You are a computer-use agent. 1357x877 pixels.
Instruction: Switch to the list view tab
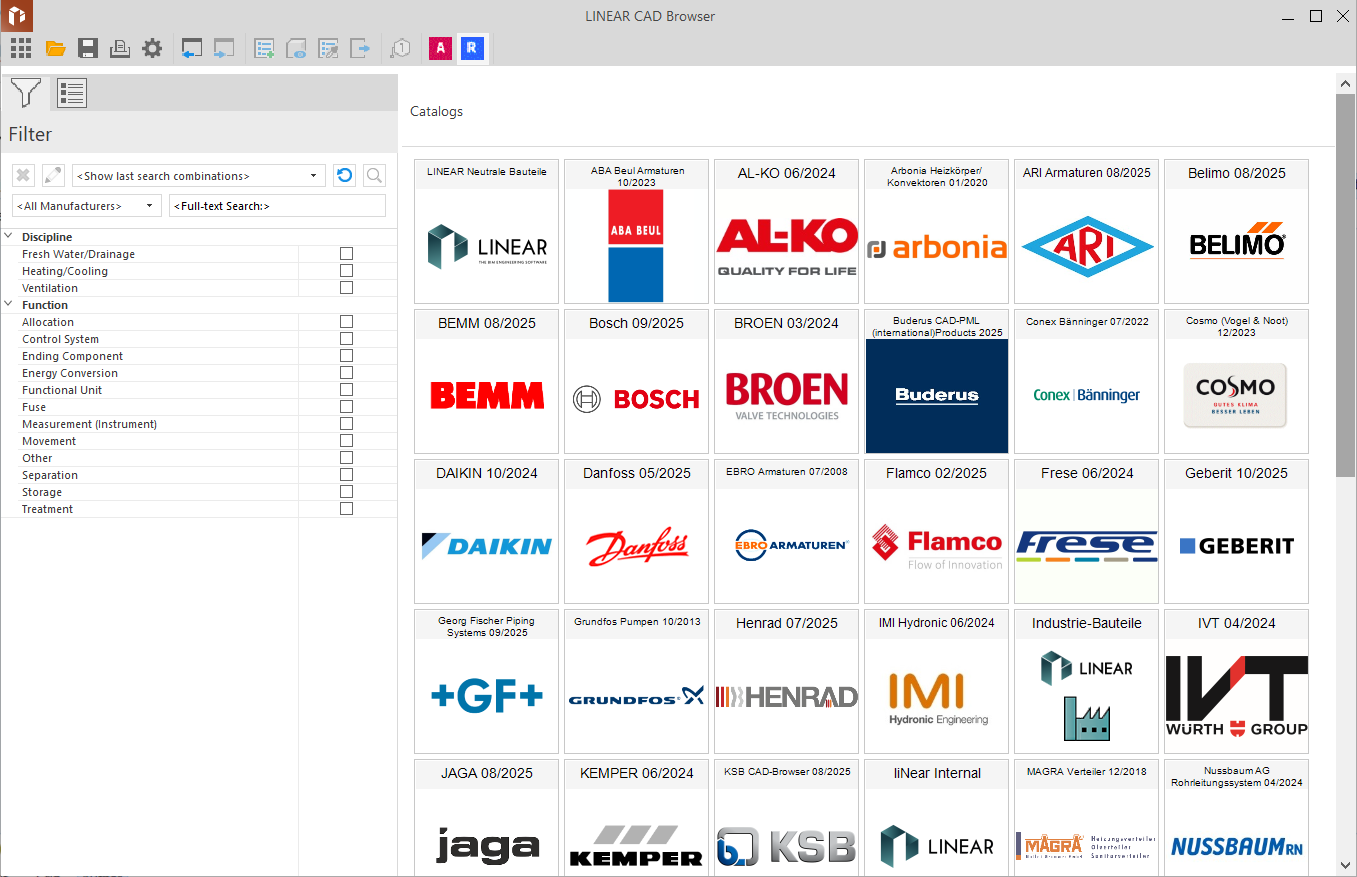point(72,93)
